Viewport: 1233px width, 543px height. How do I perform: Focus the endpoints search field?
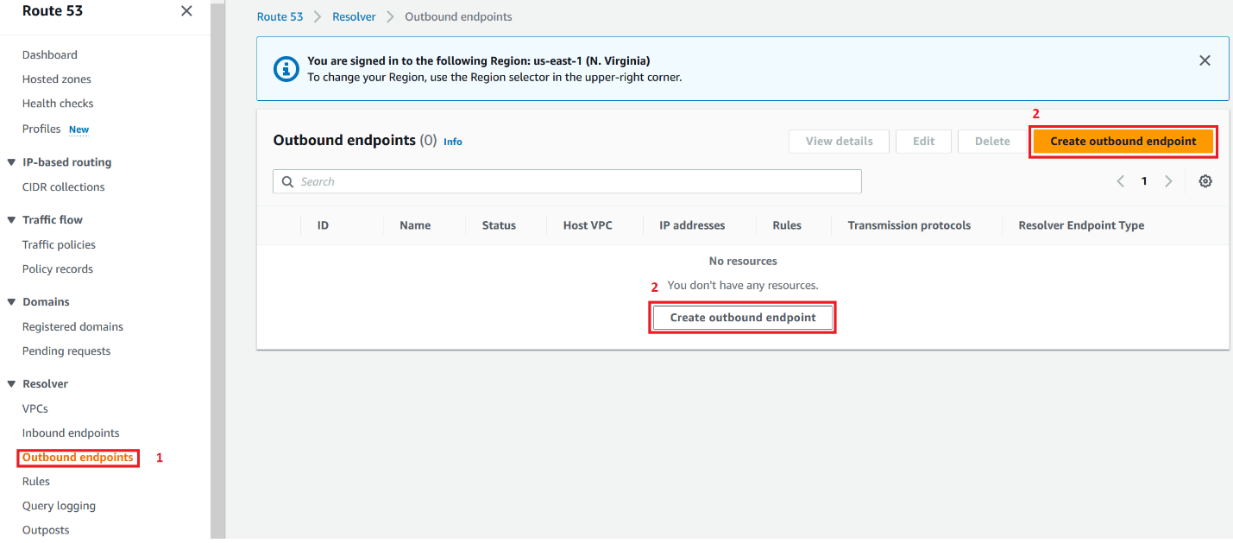[567, 181]
